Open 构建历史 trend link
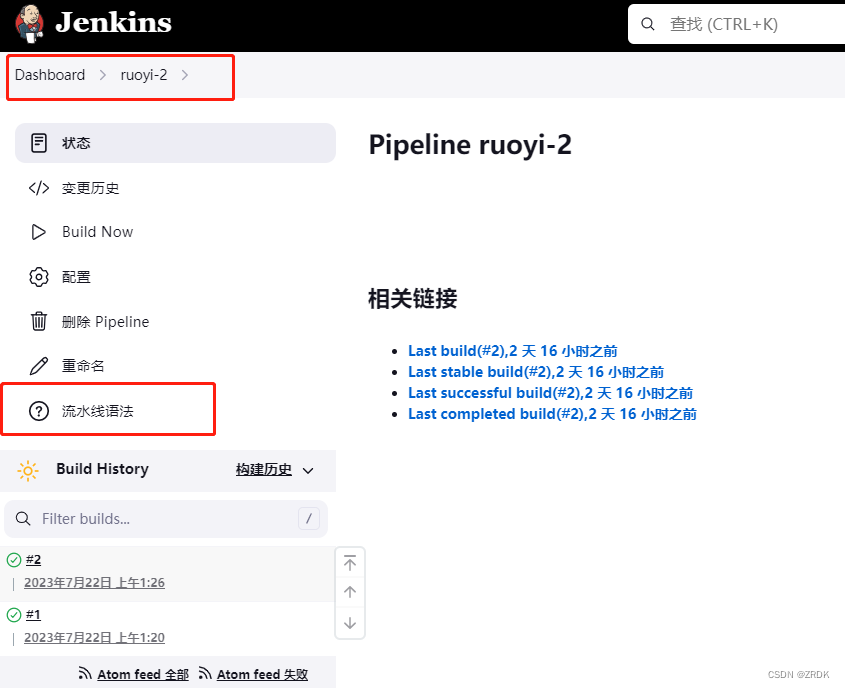 click(x=264, y=470)
